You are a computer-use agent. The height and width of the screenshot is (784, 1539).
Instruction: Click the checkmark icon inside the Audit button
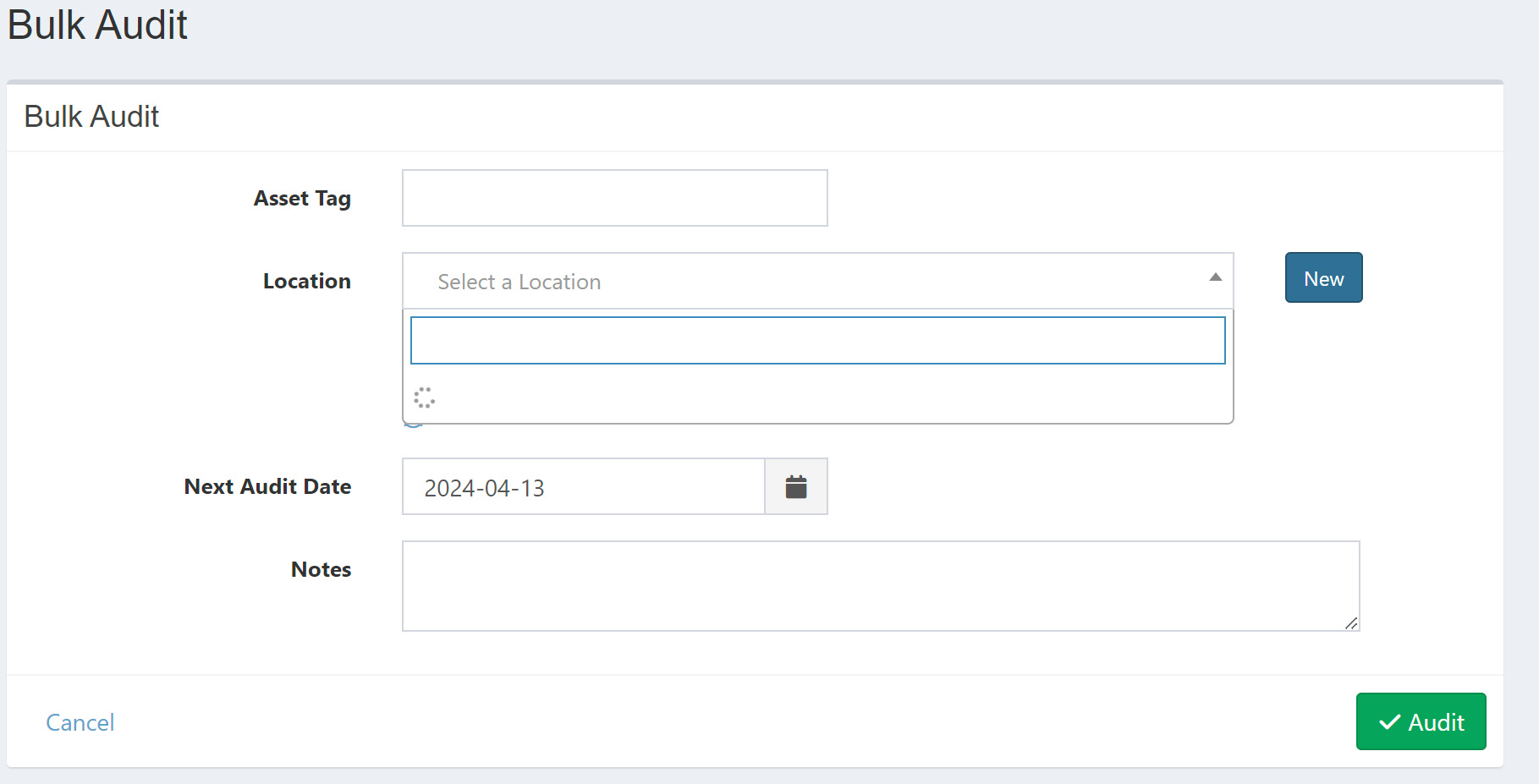(1388, 721)
